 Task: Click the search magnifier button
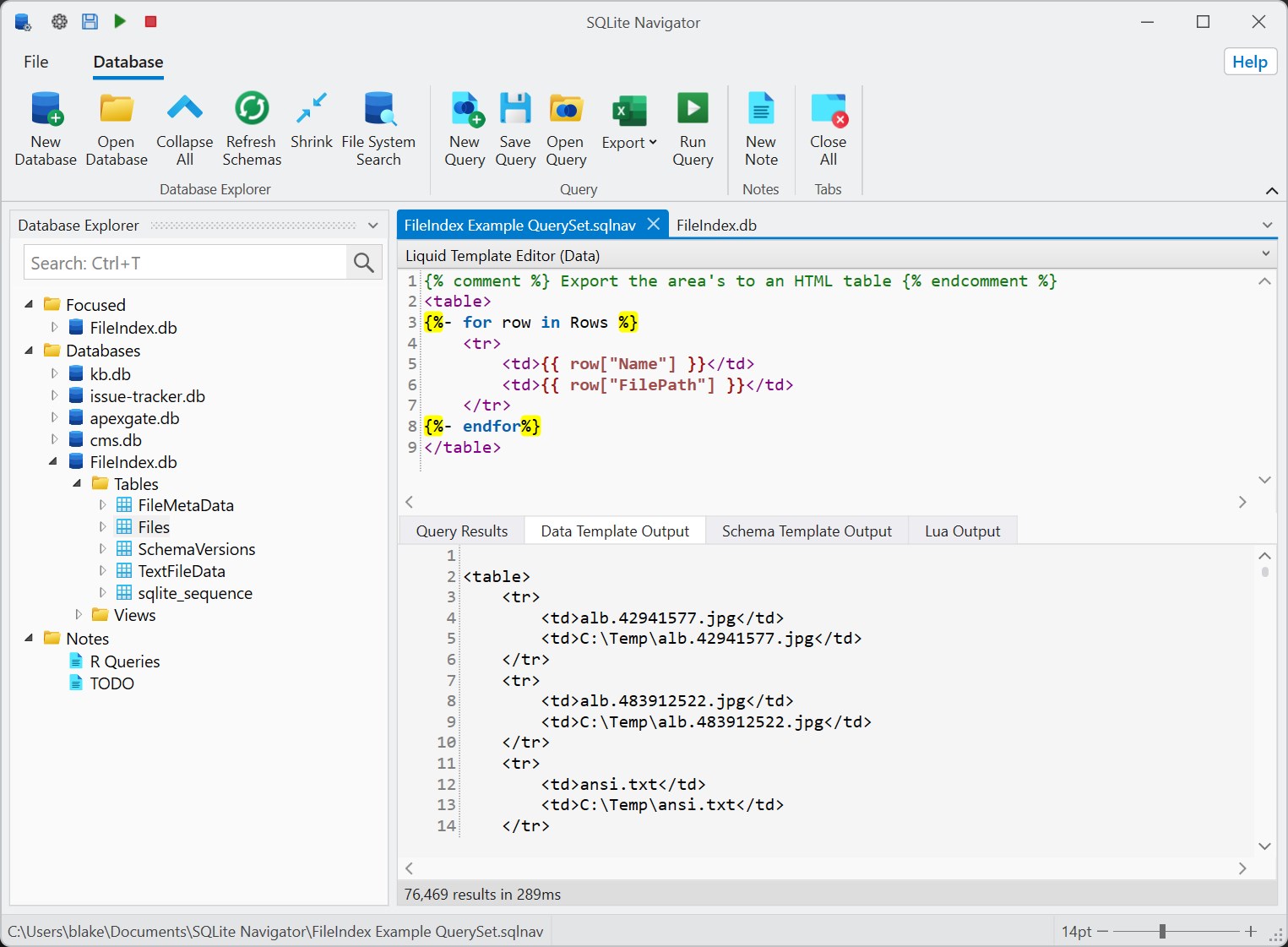(x=363, y=263)
